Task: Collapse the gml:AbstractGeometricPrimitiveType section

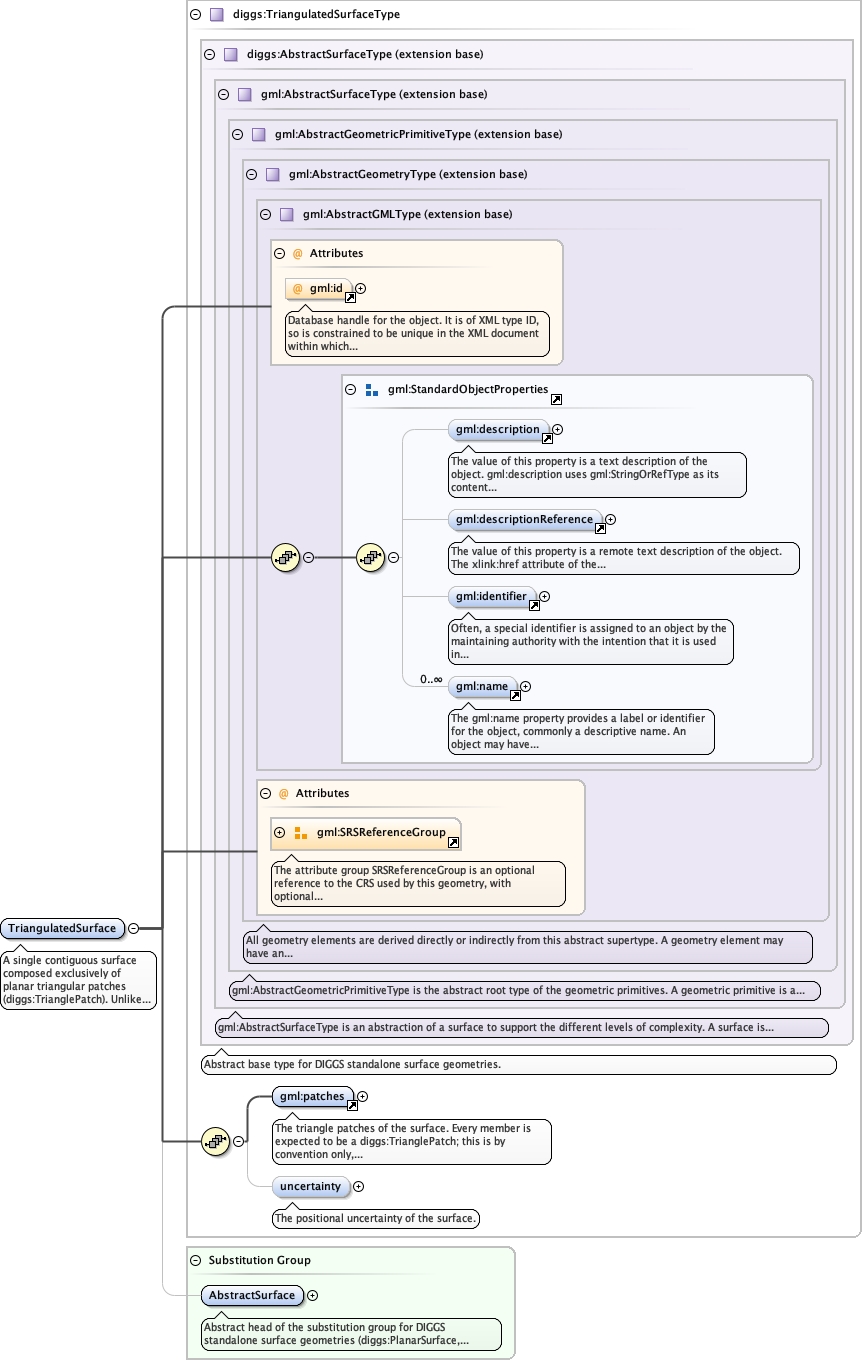Action: [236, 134]
